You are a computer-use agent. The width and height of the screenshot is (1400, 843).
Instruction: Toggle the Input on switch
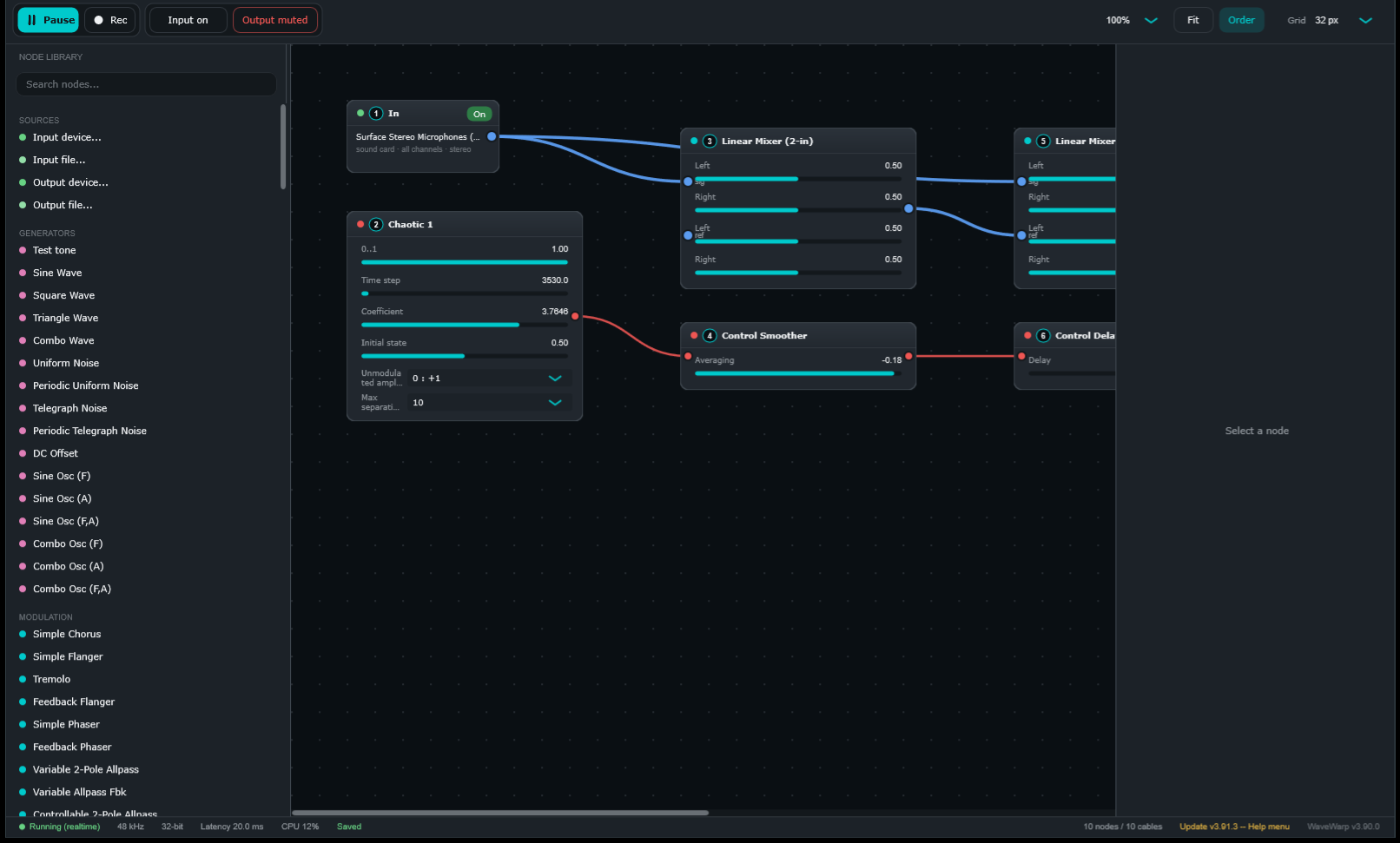[x=188, y=20]
